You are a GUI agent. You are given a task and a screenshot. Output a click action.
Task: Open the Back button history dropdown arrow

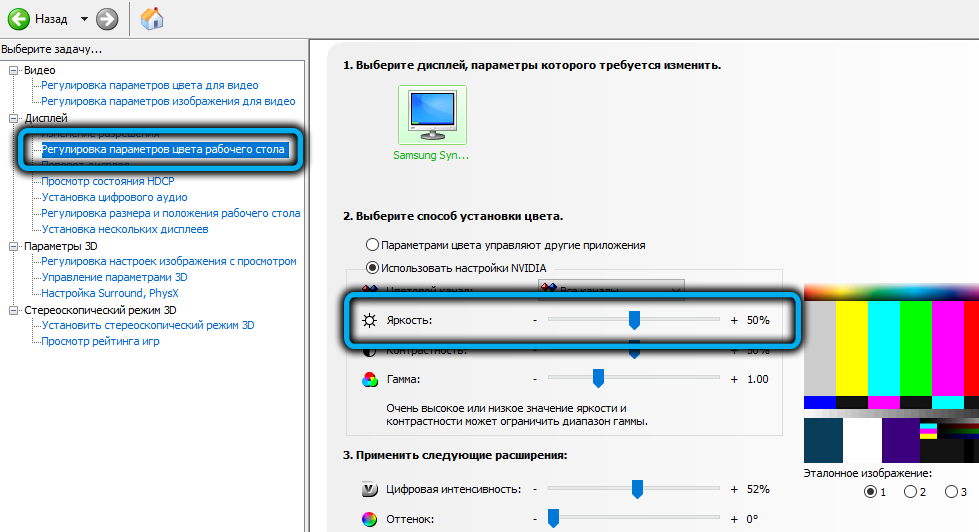click(x=84, y=19)
